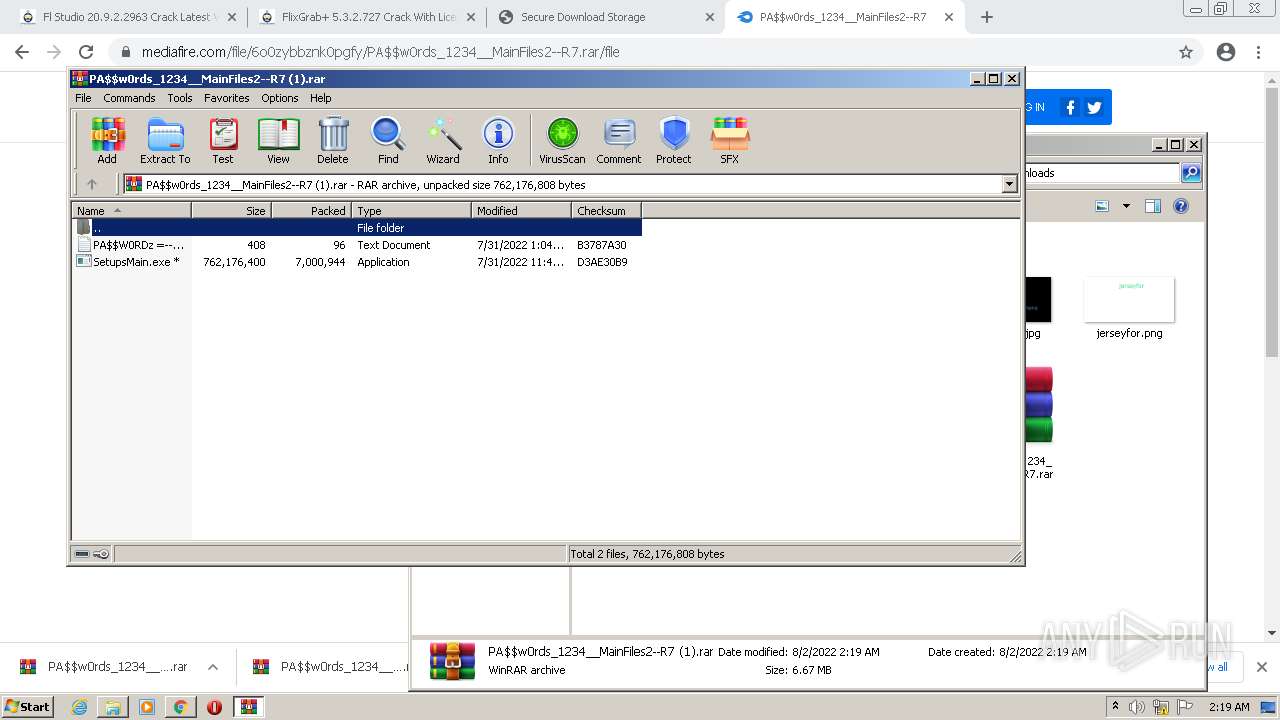
Task: Open Chrome profile avatar icon
Action: click(x=1226, y=52)
